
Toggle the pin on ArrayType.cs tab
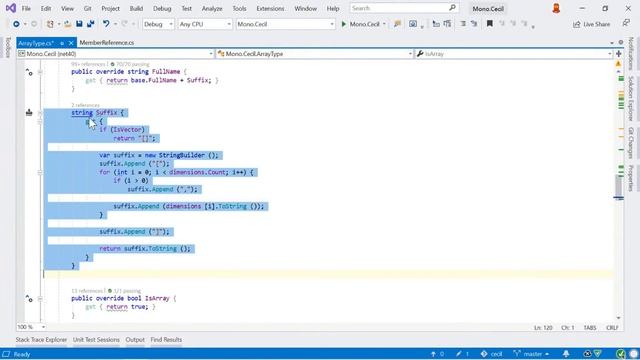click(x=62, y=43)
